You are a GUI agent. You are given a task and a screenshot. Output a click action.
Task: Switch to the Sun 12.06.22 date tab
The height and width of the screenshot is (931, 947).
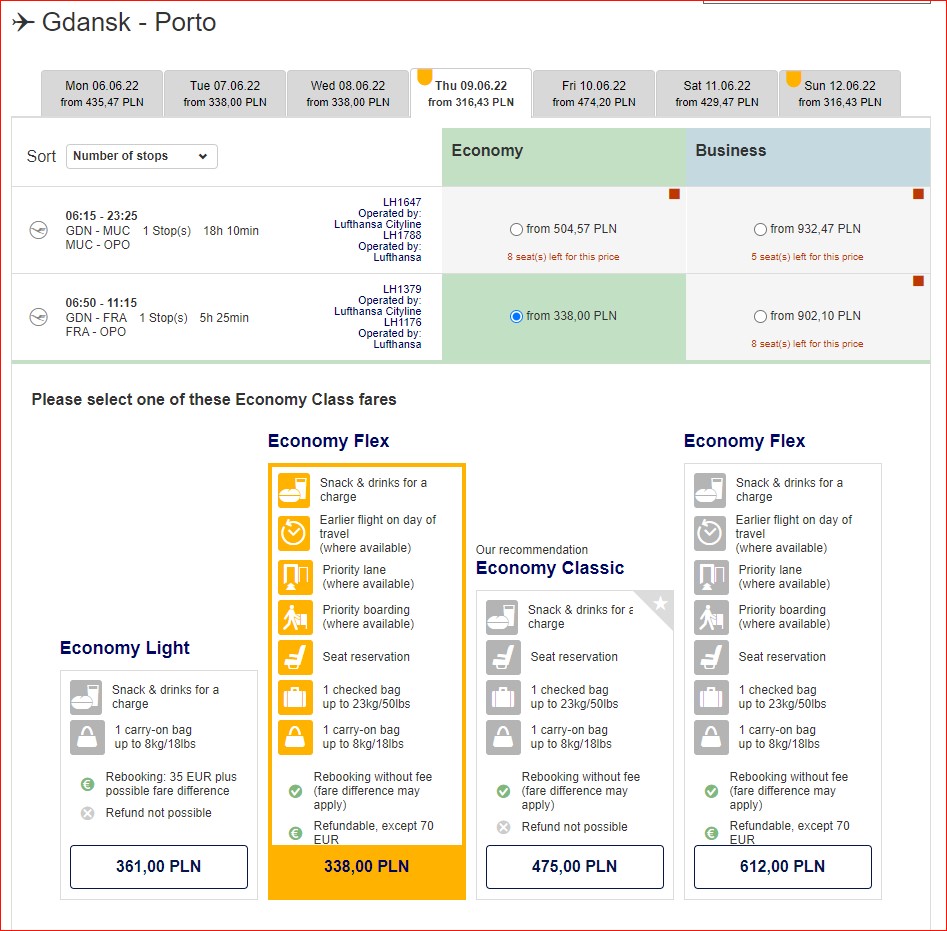click(x=840, y=94)
